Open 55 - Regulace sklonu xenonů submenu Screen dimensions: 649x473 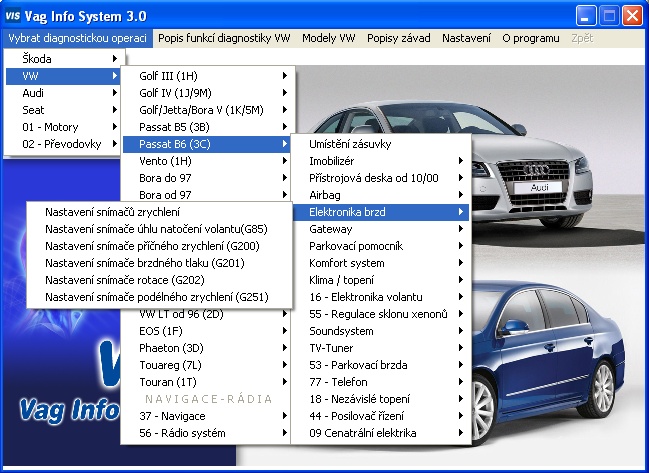pyautogui.click(x=381, y=313)
